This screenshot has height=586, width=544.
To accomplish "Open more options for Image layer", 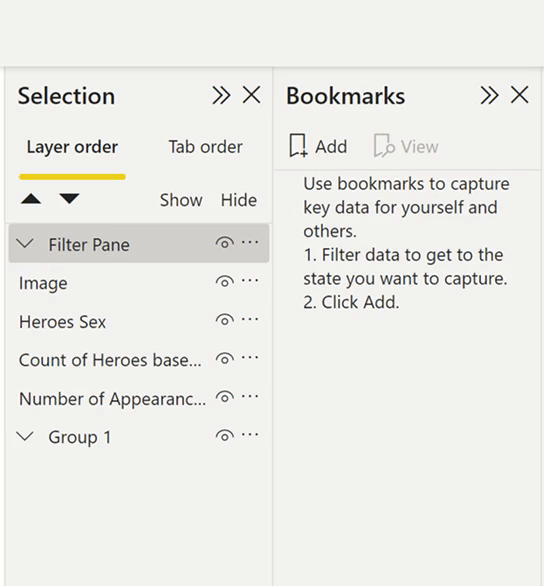I will coord(250,280).
